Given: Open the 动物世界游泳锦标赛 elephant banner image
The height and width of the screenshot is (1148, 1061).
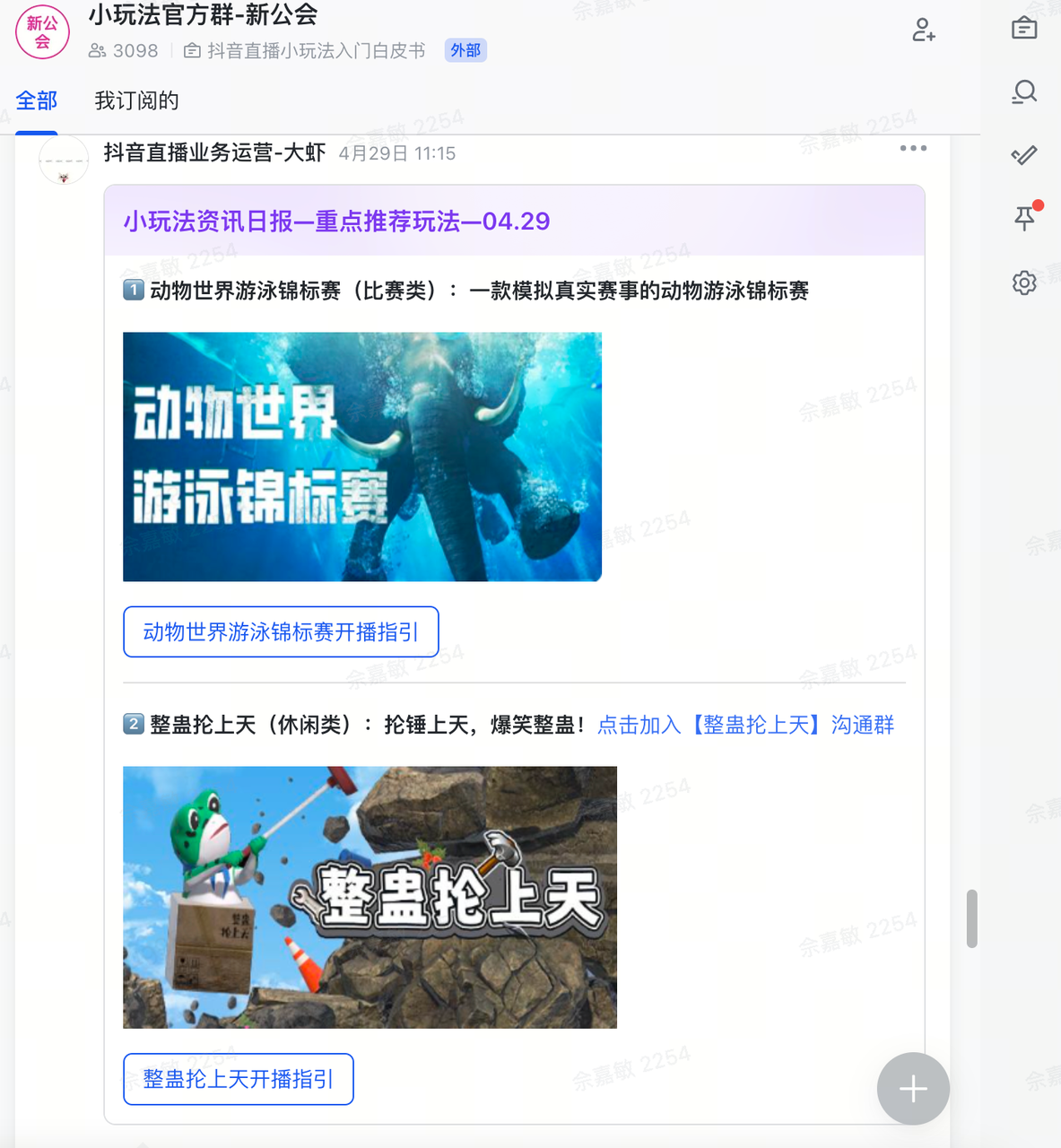Looking at the screenshot, I should coord(362,457).
